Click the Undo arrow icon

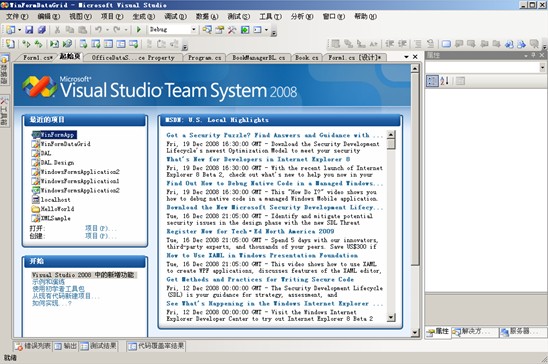click(99, 30)
